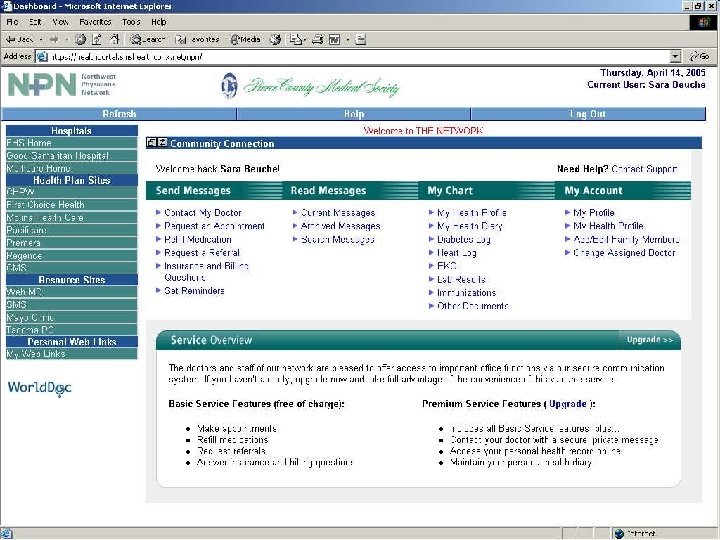Open Current Messages link

(x=338, y=213)
